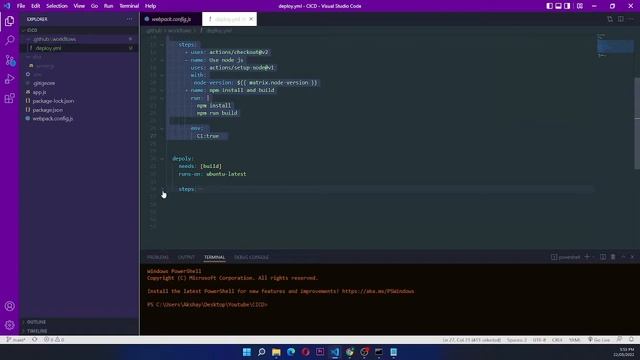640x360 pixels.
Task: Open the File menu
Action: (21, 6)
